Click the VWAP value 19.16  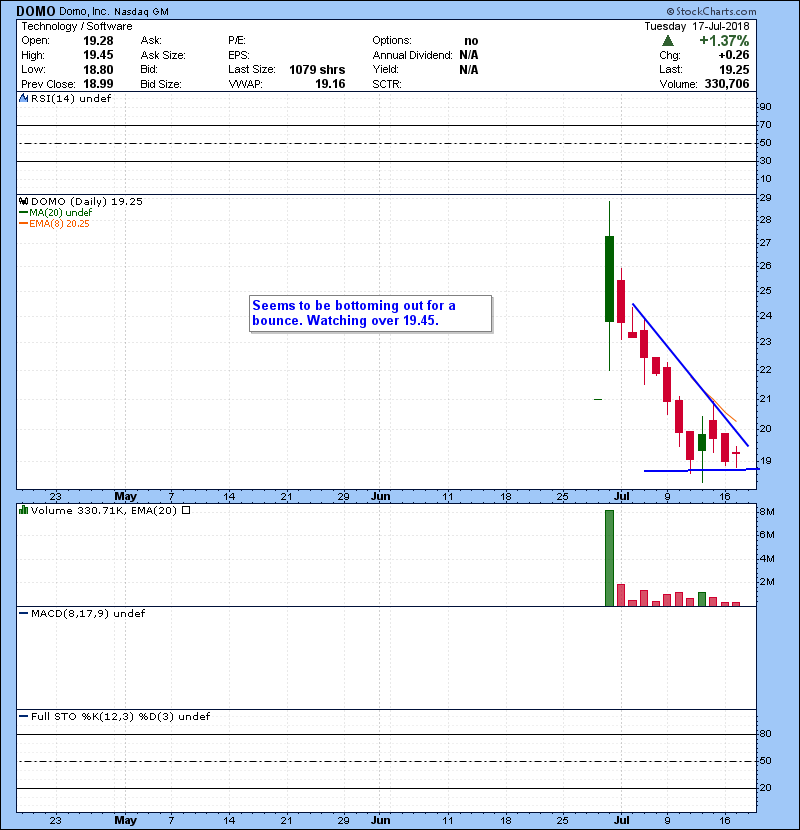(330, 84)
